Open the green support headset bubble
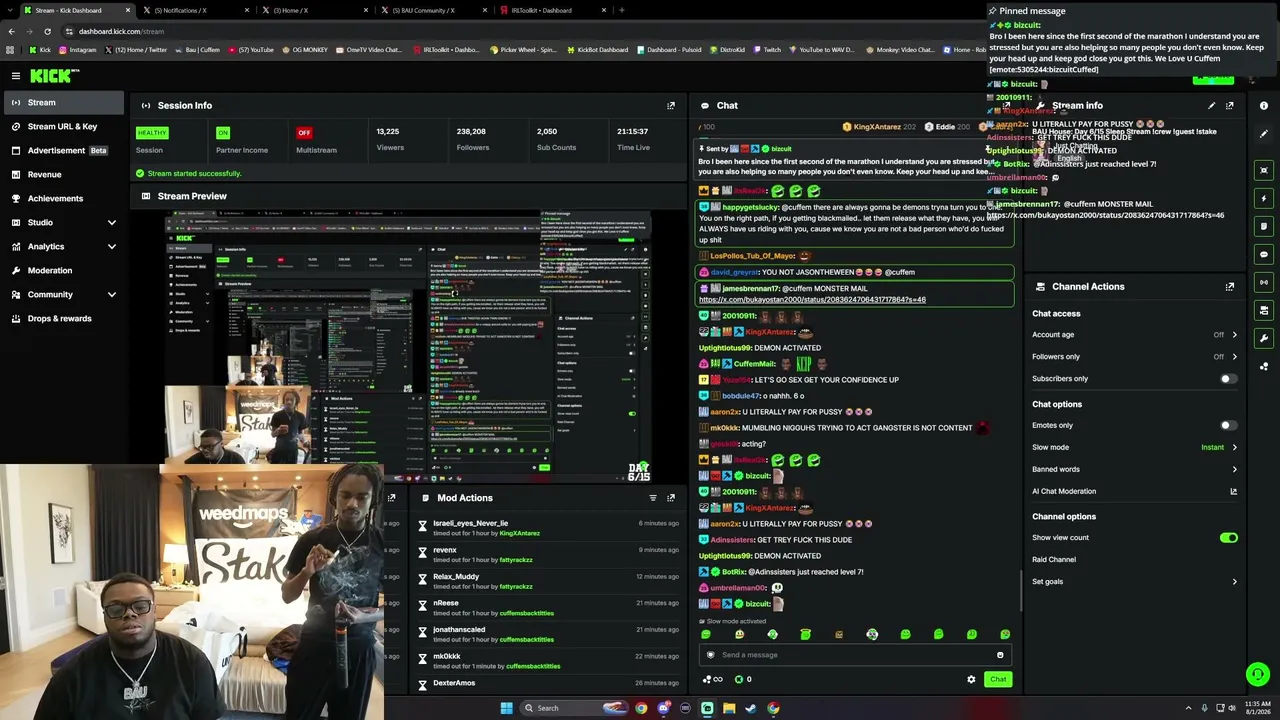 [x=1258, y=675]
